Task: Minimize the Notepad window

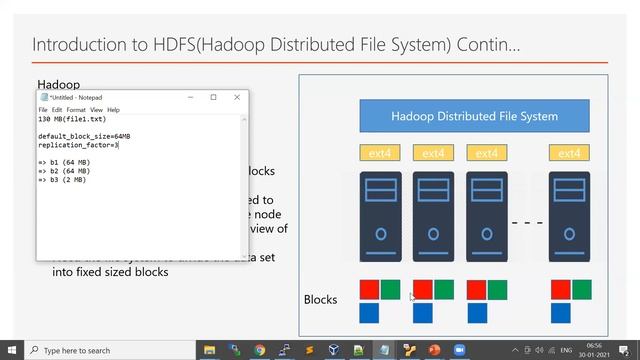Action: [190, 98]
